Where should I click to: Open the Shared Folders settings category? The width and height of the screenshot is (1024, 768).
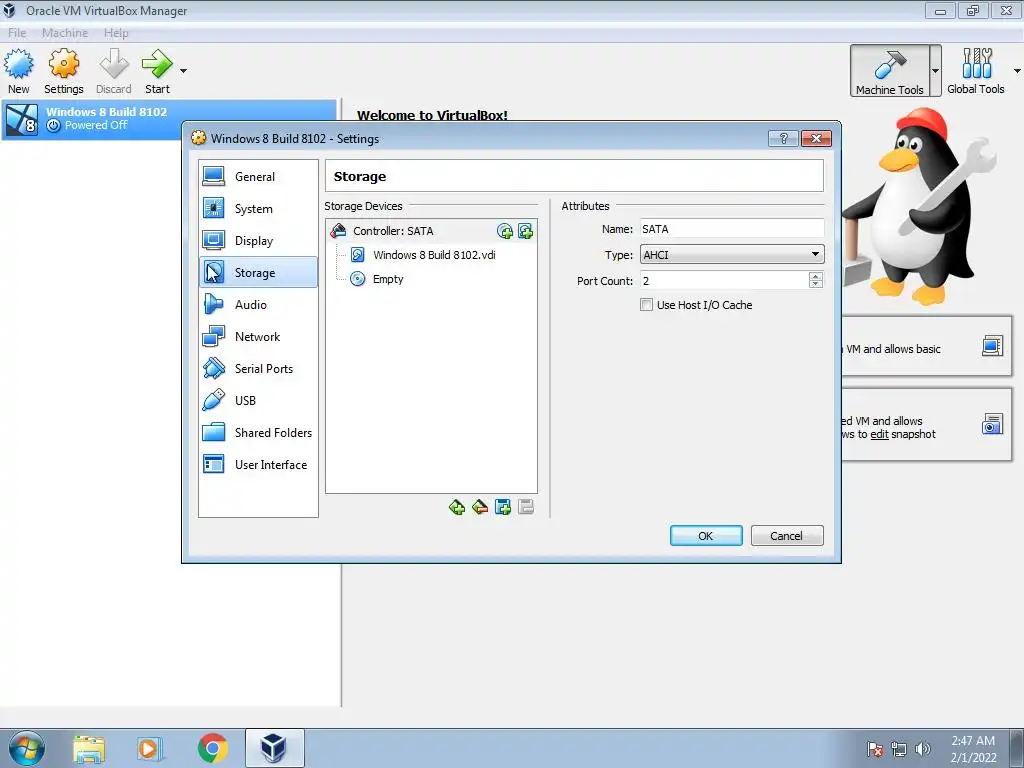pyautogui.click(x=258, y=432)
